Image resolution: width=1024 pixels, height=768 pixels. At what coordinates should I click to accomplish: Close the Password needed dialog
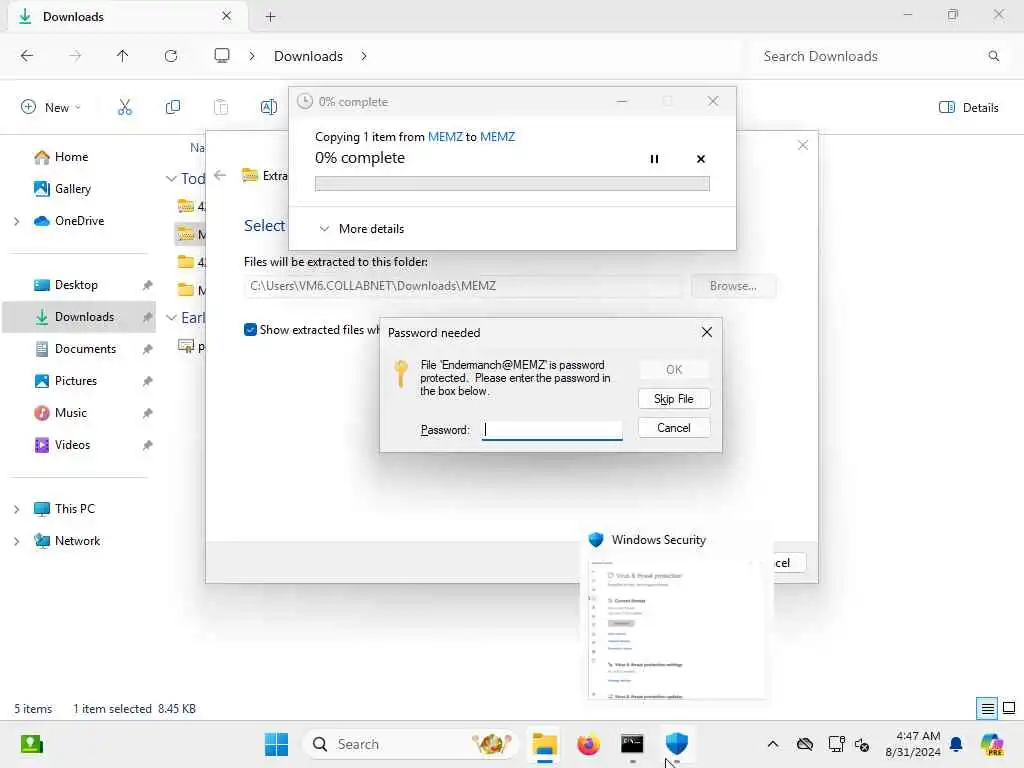[707, 332]
